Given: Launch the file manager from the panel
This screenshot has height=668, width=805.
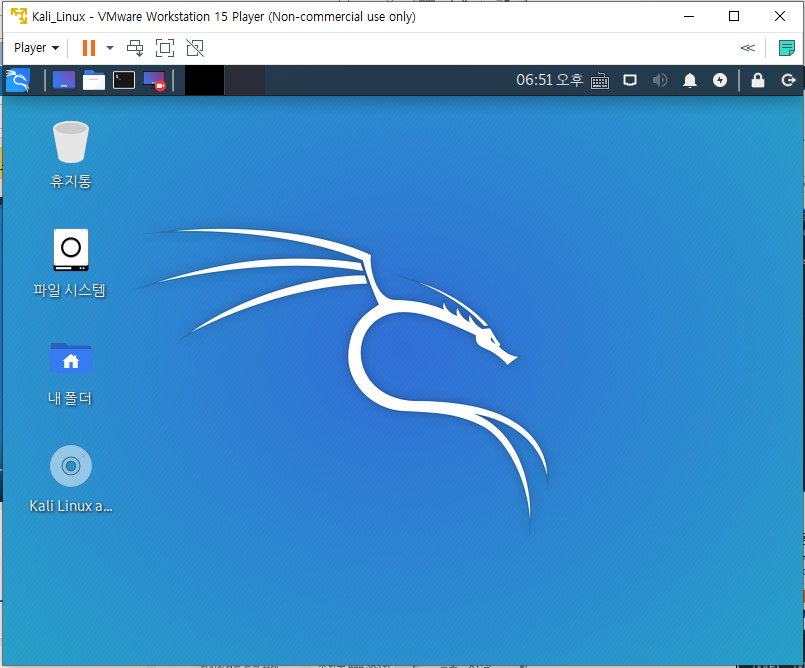Looking at the screenshot, I should point(94,80).
